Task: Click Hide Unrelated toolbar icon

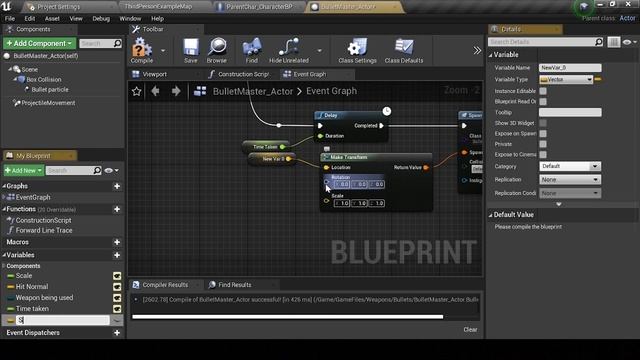Action: point(289,50)
